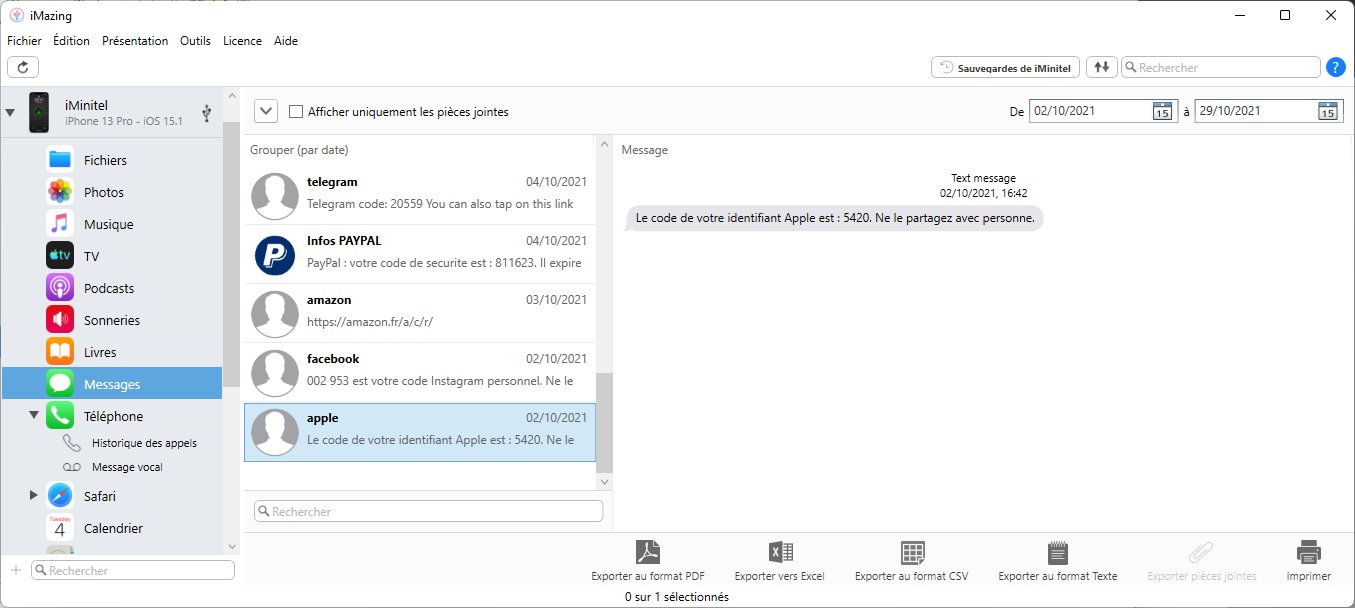Open Sonneries ringtones icon
The width and height of the screenshot is (1355, 608).
coord(60,320)
